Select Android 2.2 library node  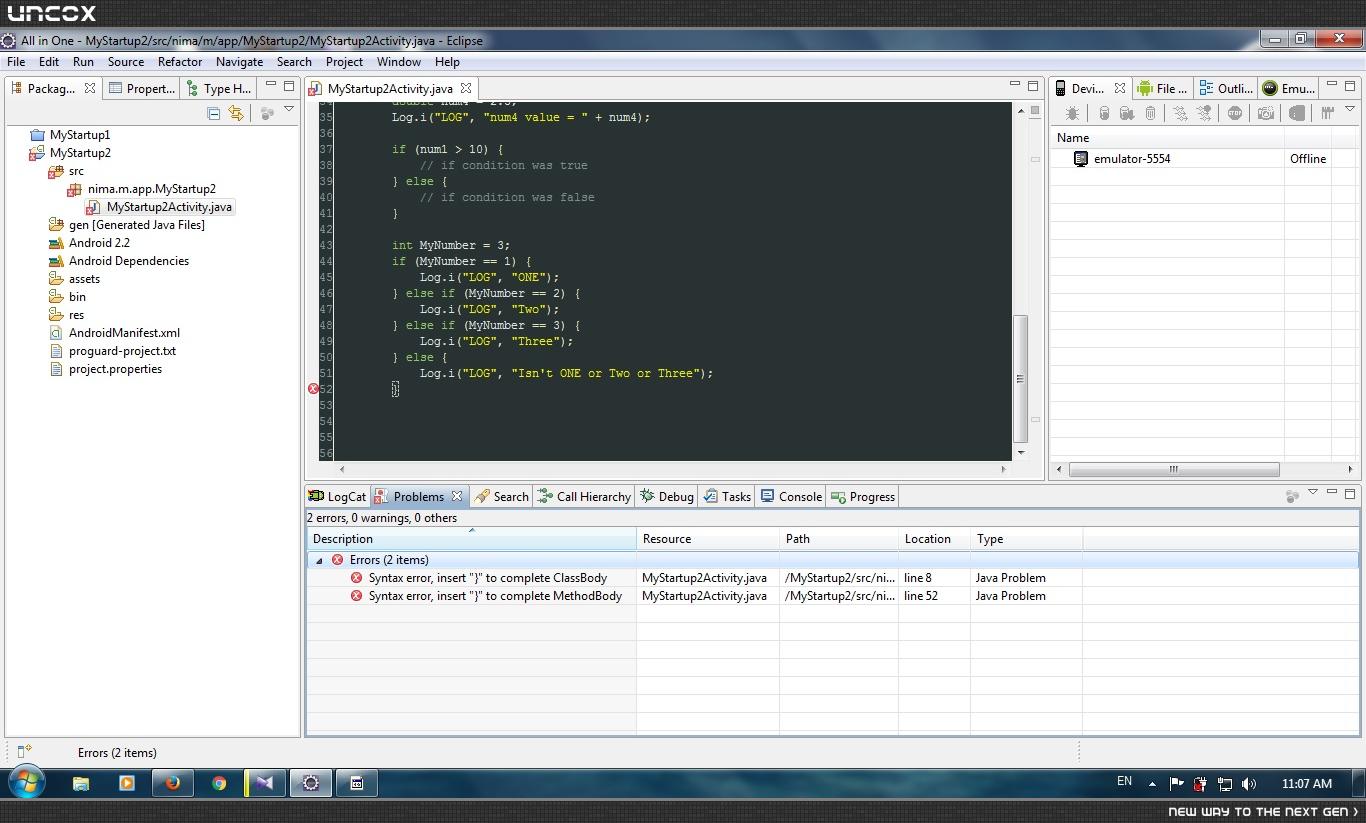pos(99,243)
